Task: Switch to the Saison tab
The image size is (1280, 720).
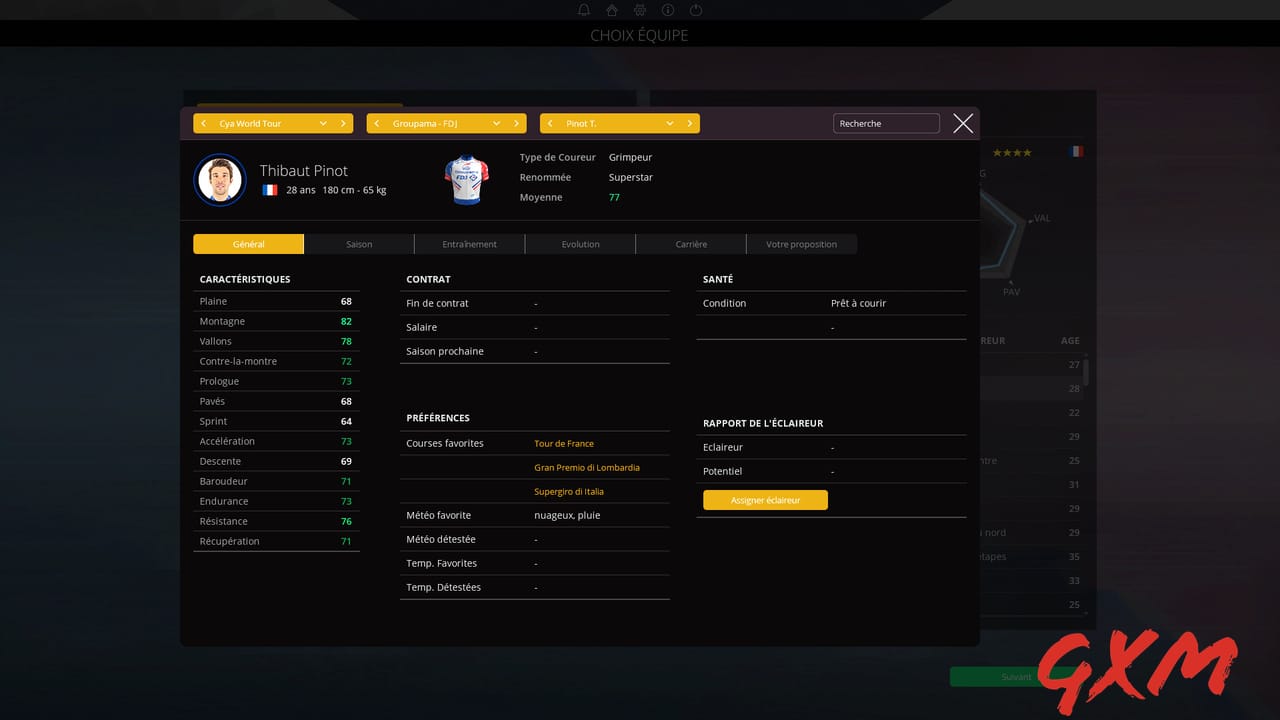Action: pos(359,243)
